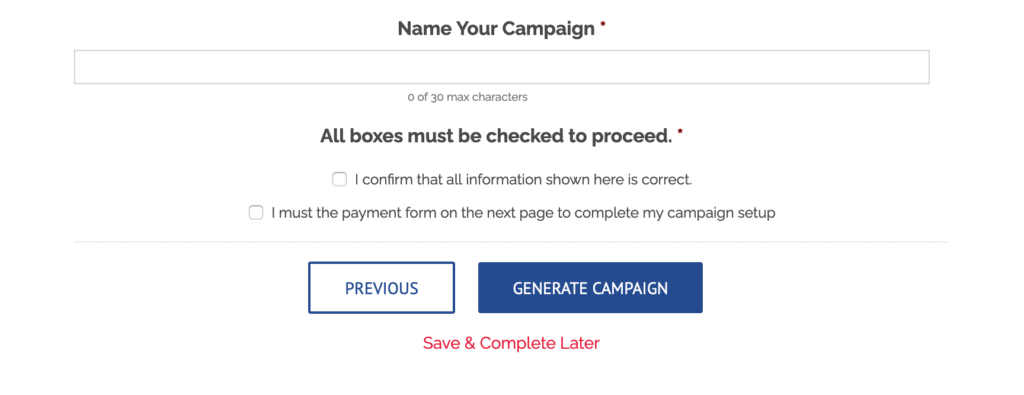Viewport: 1024px width, 395px height.
Task: Submit with the solid blue GENERATE CAMPAIGN button
Action: click(590, 288)
